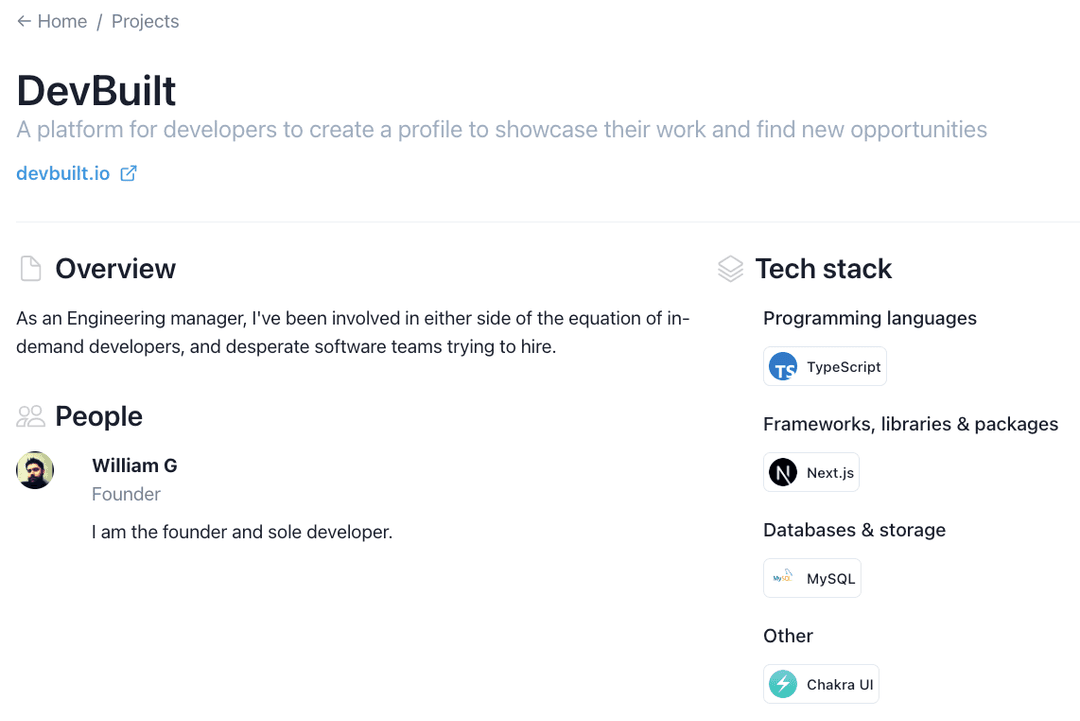Image resolution: width=1080 pixels, height=721 pixels.
Task: Click the DevBuilt project title
Action: tap(97, 91)
